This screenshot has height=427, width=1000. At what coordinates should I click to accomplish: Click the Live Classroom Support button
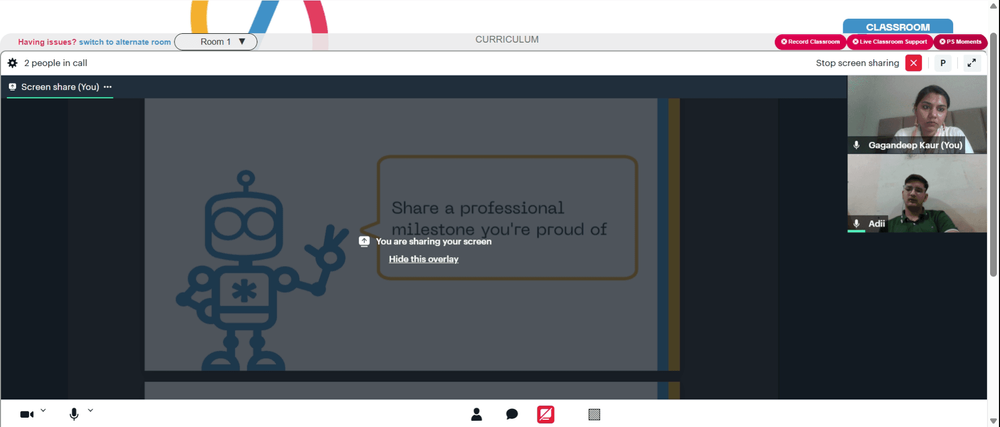890,42
